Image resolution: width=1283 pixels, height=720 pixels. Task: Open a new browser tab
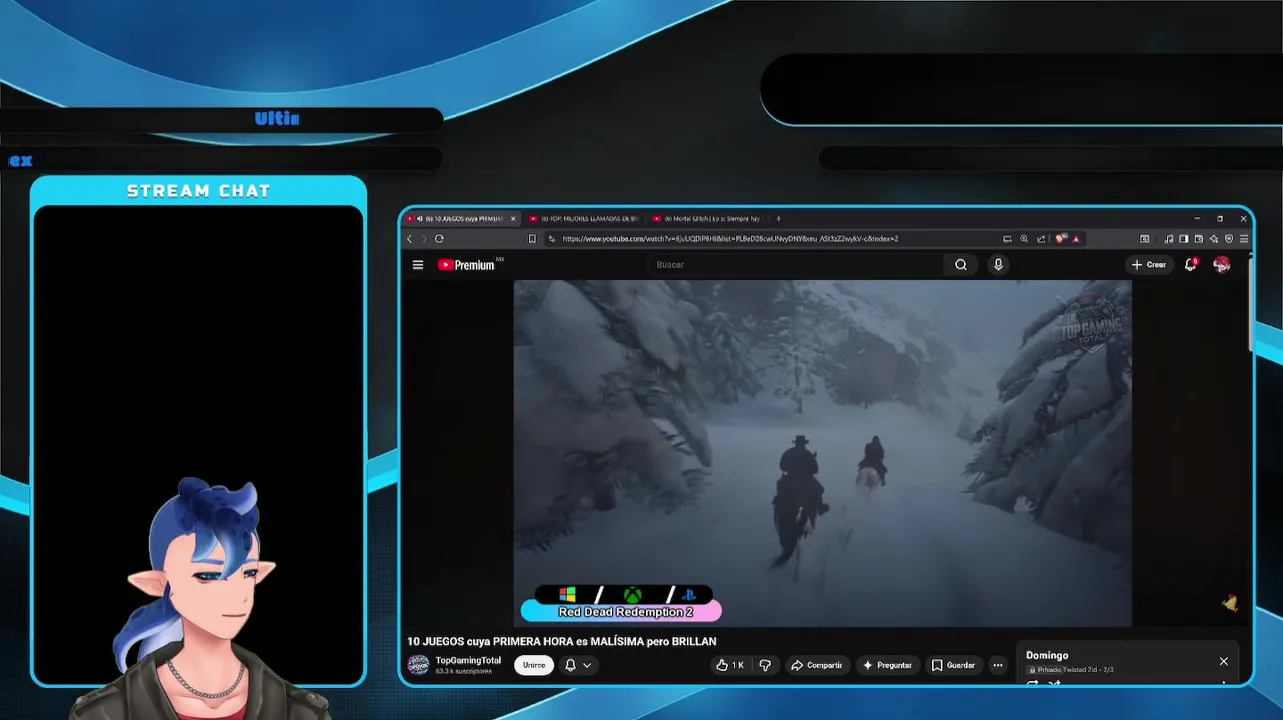pos(778,218)
